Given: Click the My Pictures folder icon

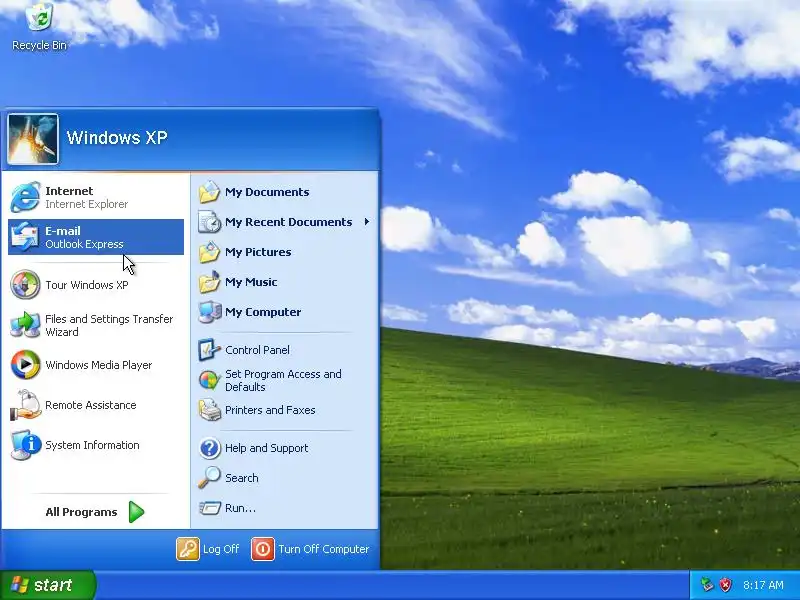Looking at the screenshot, I should pos(209,252).
